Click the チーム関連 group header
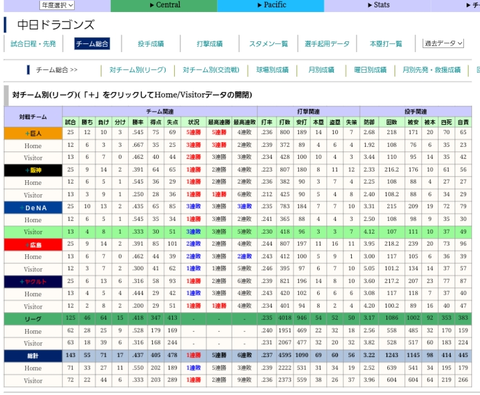Screen dimensions: 480x395 pos(160,112)
